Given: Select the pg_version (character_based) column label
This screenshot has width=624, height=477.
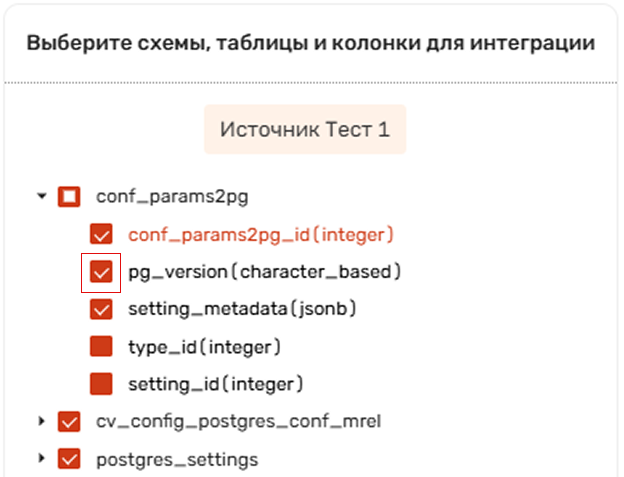Looking at the screenshot, I should click(x=264, y=272).
